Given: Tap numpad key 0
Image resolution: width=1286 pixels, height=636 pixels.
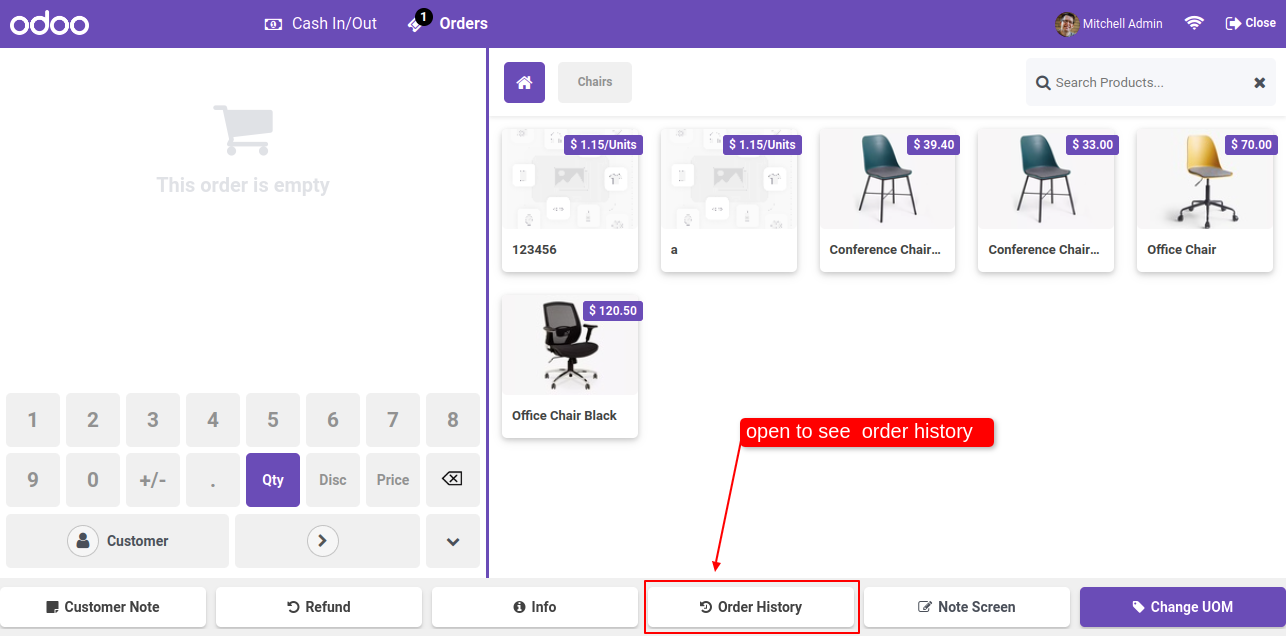Looking at the screenshot, I should coord(93,480).
